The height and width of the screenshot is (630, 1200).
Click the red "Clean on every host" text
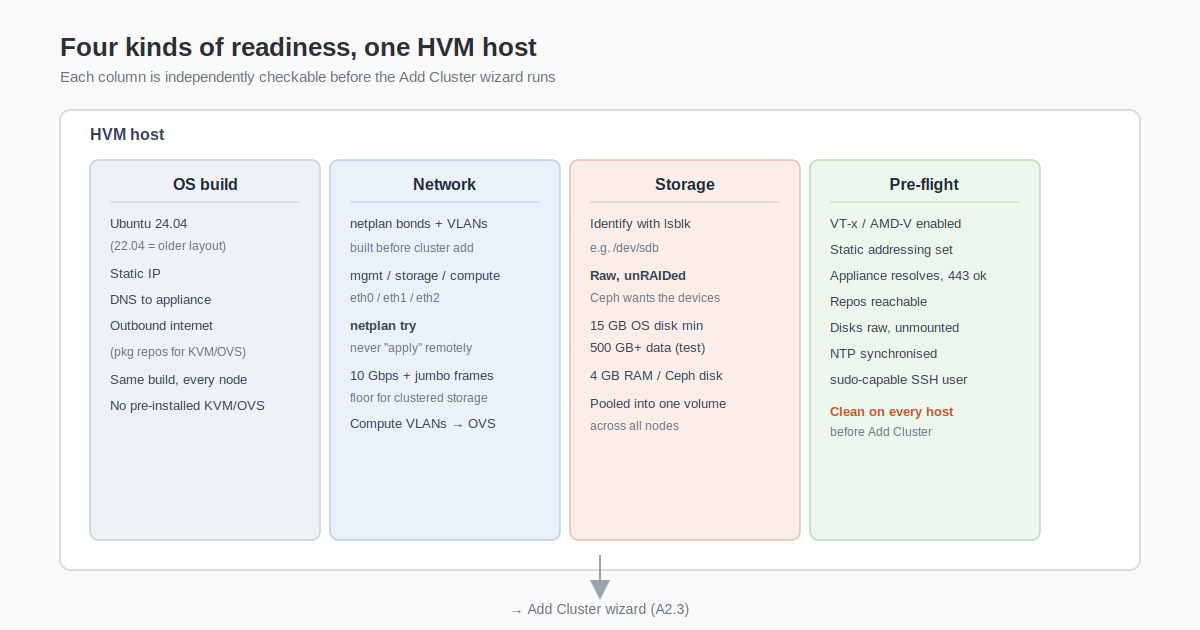click(x=891, y=412)
